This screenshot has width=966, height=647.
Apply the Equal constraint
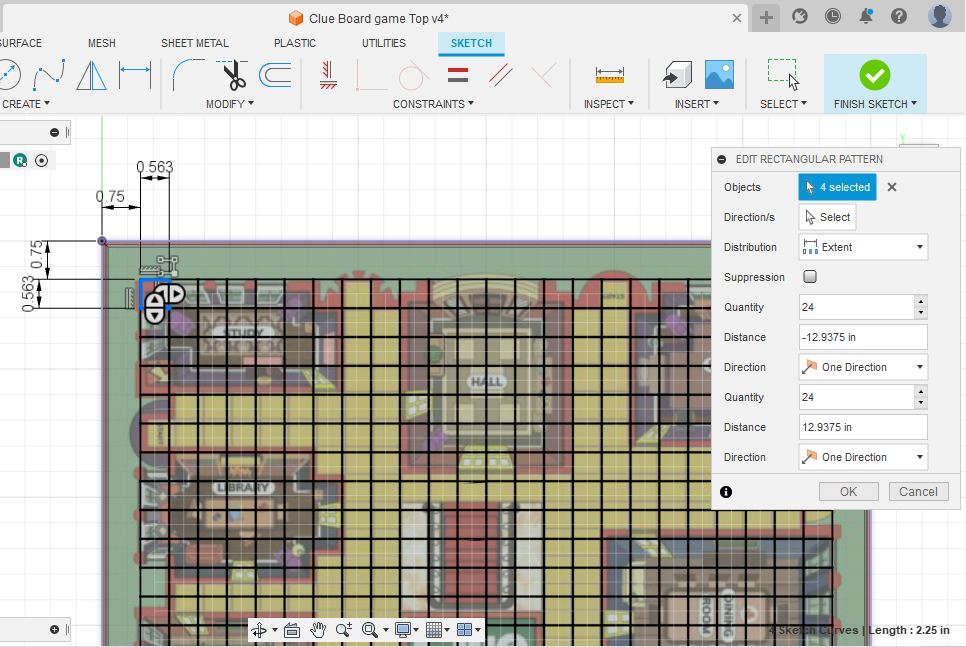(x=458, y=75)
